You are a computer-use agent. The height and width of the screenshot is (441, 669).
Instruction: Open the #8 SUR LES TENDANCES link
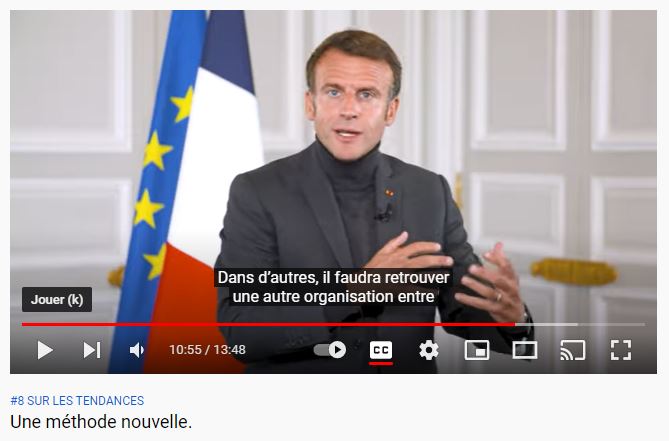point(77,401)
